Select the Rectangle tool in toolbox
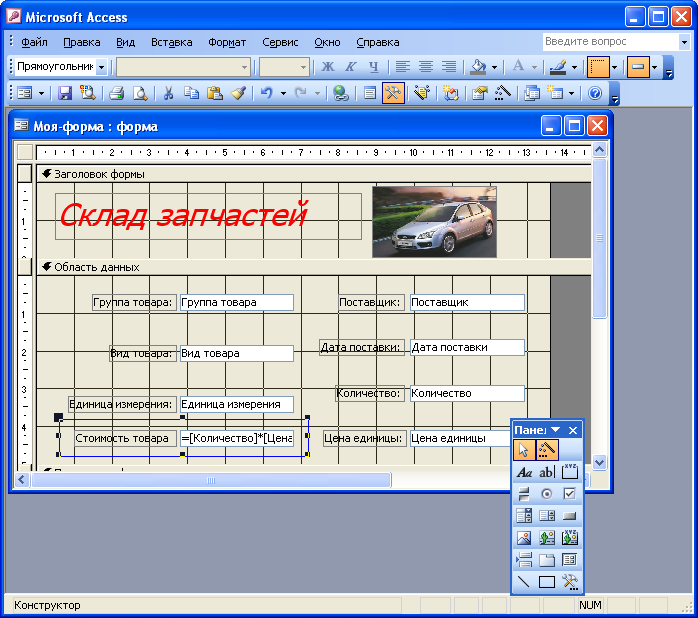698x618 pixels. tap(547, 581)
